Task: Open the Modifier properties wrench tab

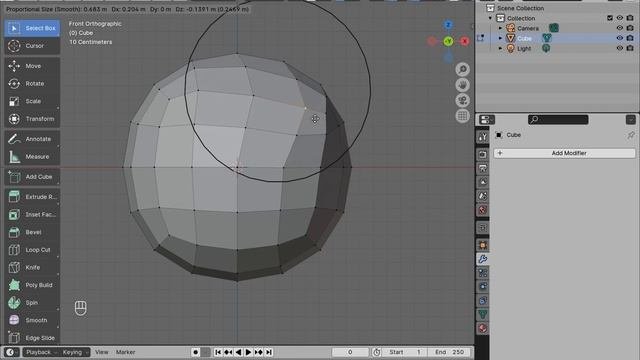Action: (x=482, y=259)
